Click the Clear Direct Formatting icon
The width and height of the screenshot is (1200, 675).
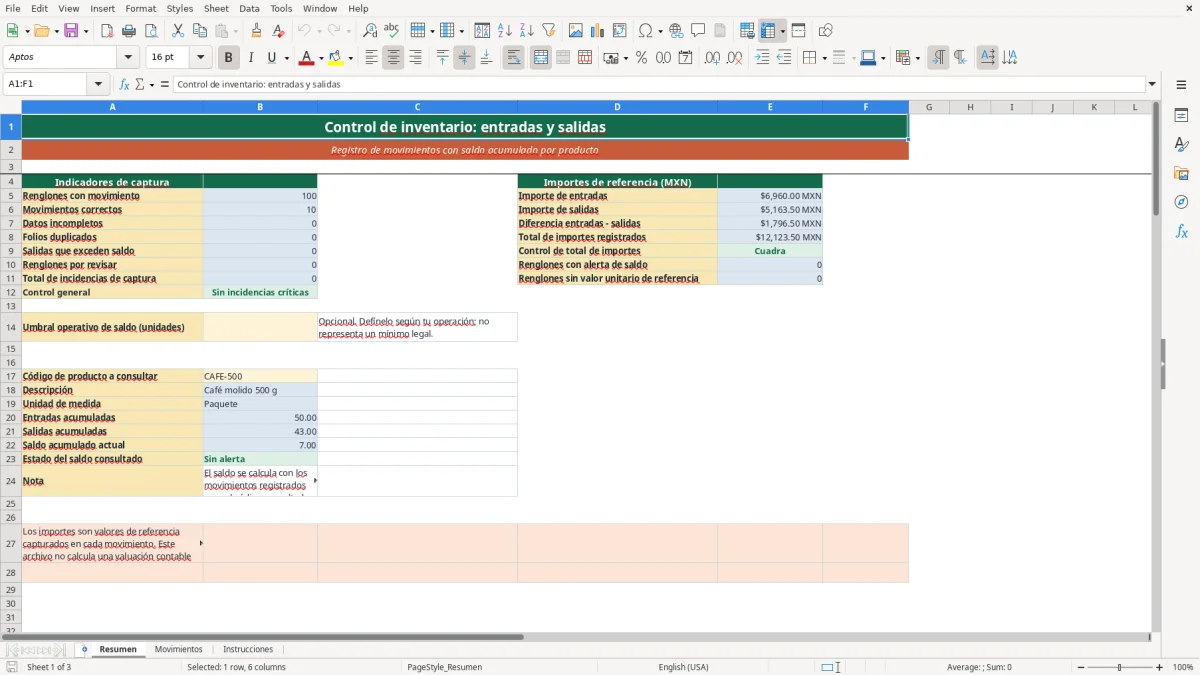(279, 31)
